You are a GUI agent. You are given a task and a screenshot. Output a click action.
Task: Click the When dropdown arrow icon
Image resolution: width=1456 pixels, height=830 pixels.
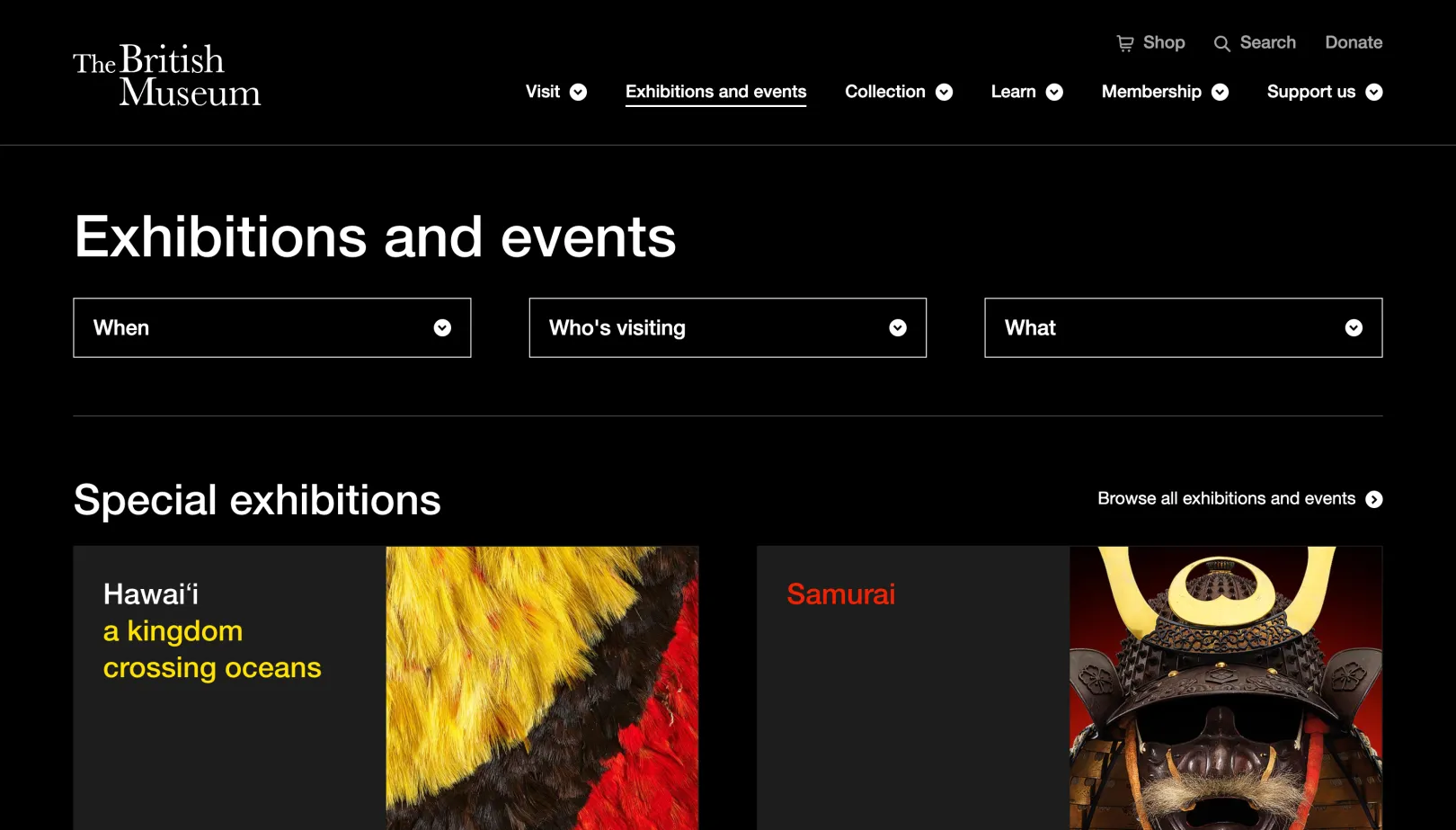442,328
